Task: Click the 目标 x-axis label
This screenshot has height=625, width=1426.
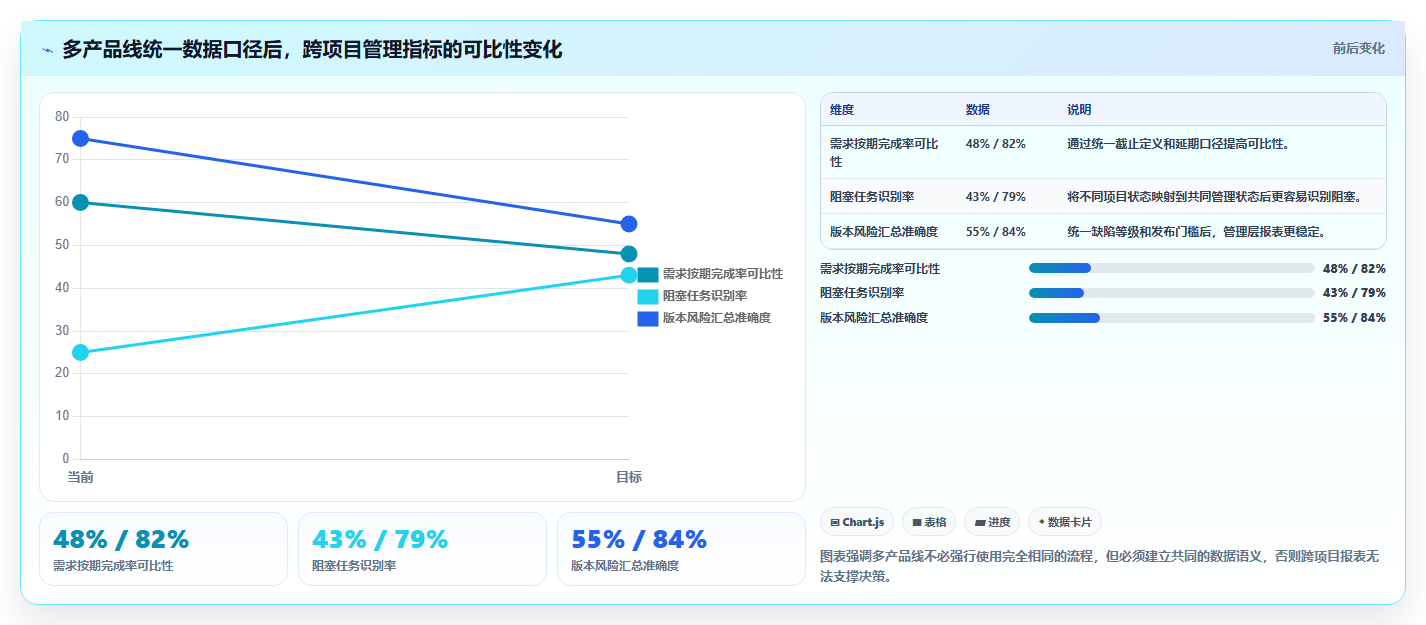Action: pyautogui.click(x=629, y=478)
